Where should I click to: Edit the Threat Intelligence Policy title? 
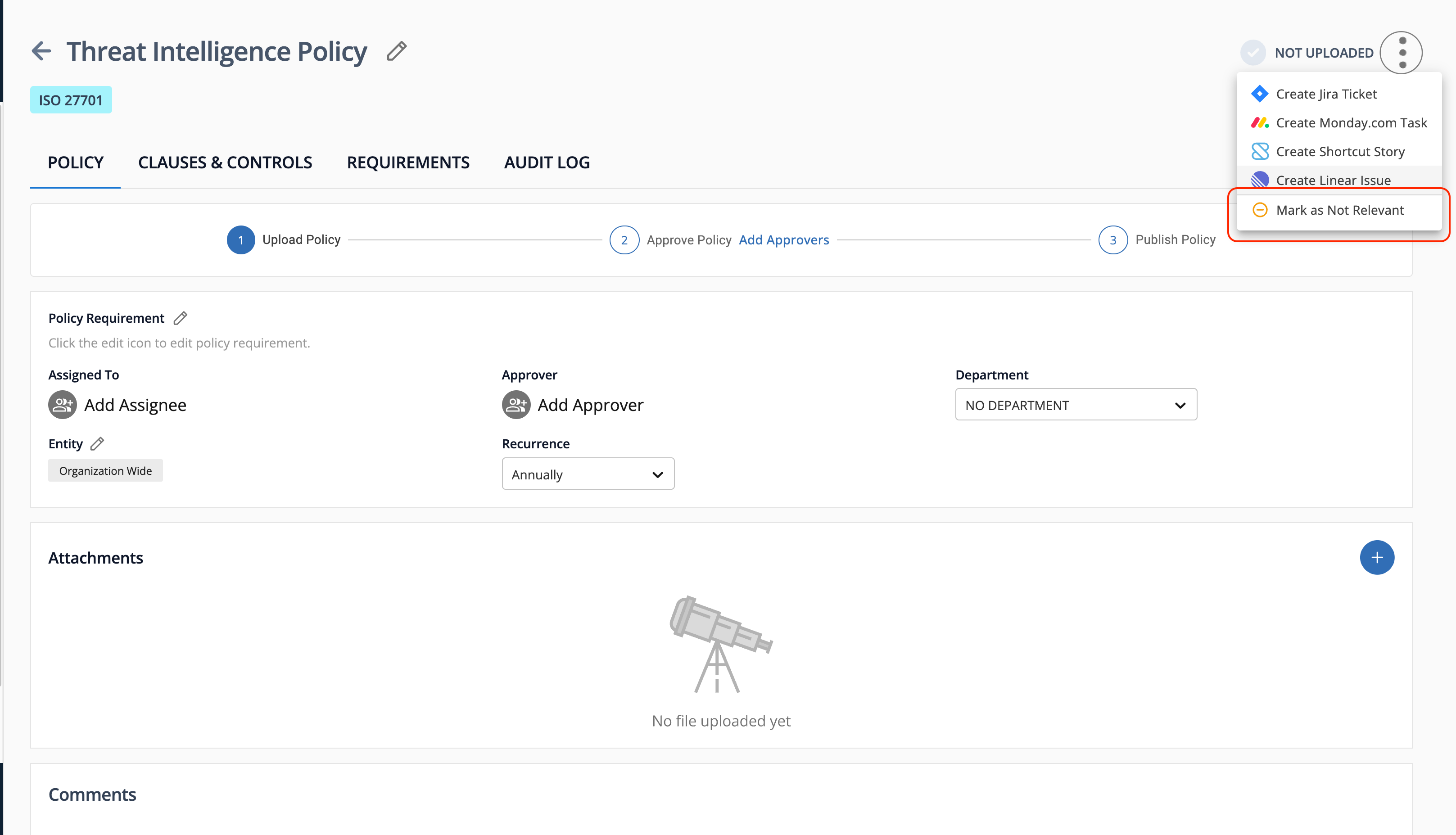point(396,51)
